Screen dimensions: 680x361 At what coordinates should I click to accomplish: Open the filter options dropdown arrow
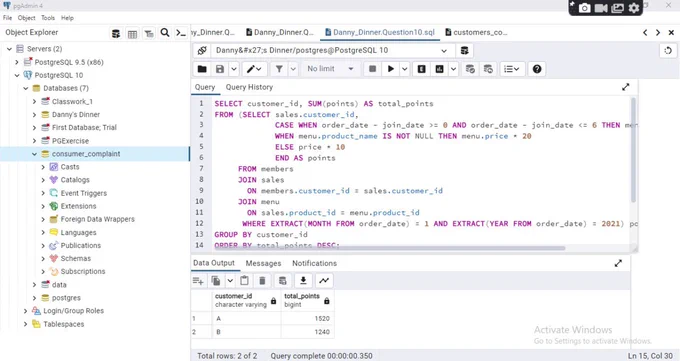coord(293,69)
